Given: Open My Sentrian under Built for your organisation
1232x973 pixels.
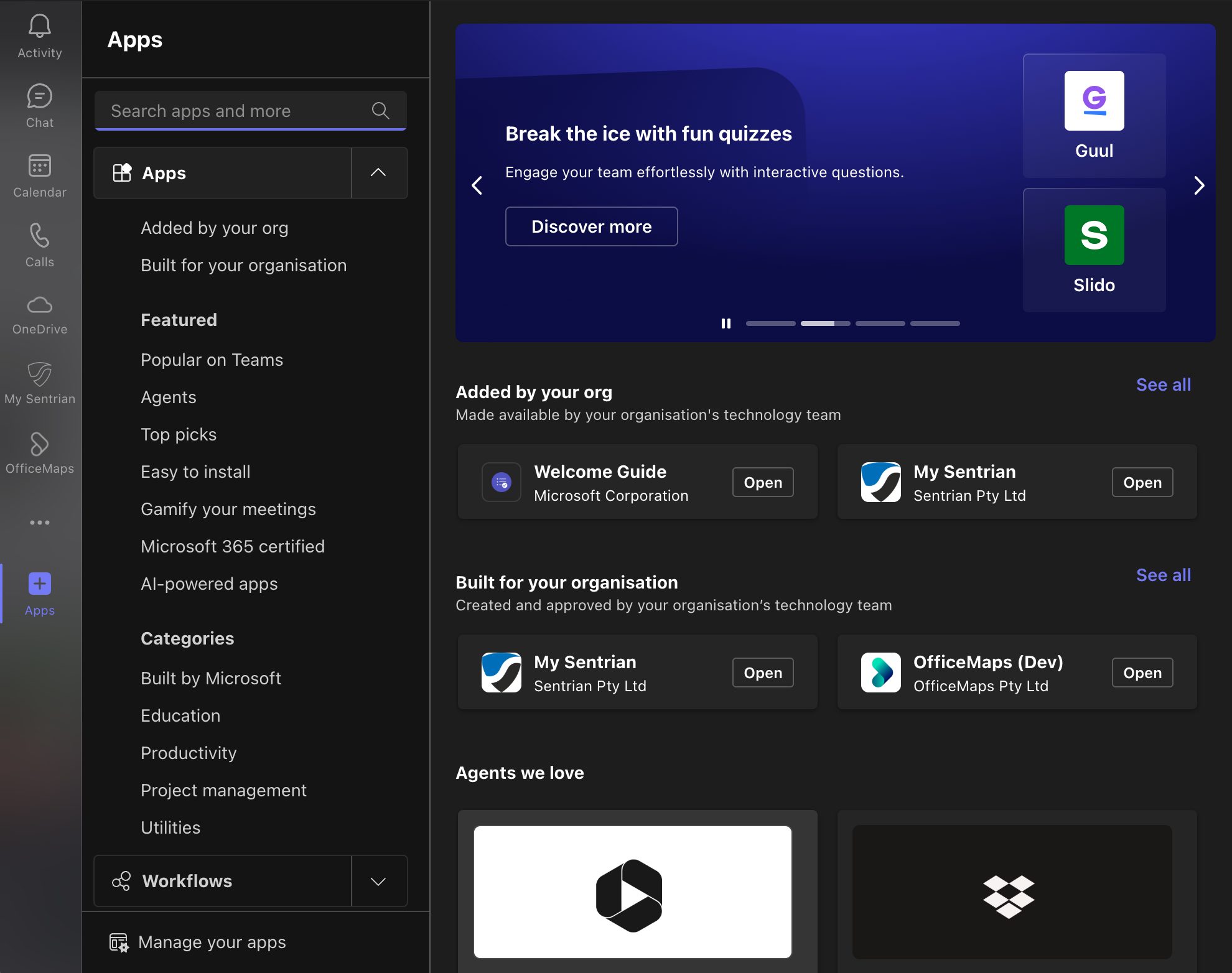Looking at the screenshot, I should [763, 673].
